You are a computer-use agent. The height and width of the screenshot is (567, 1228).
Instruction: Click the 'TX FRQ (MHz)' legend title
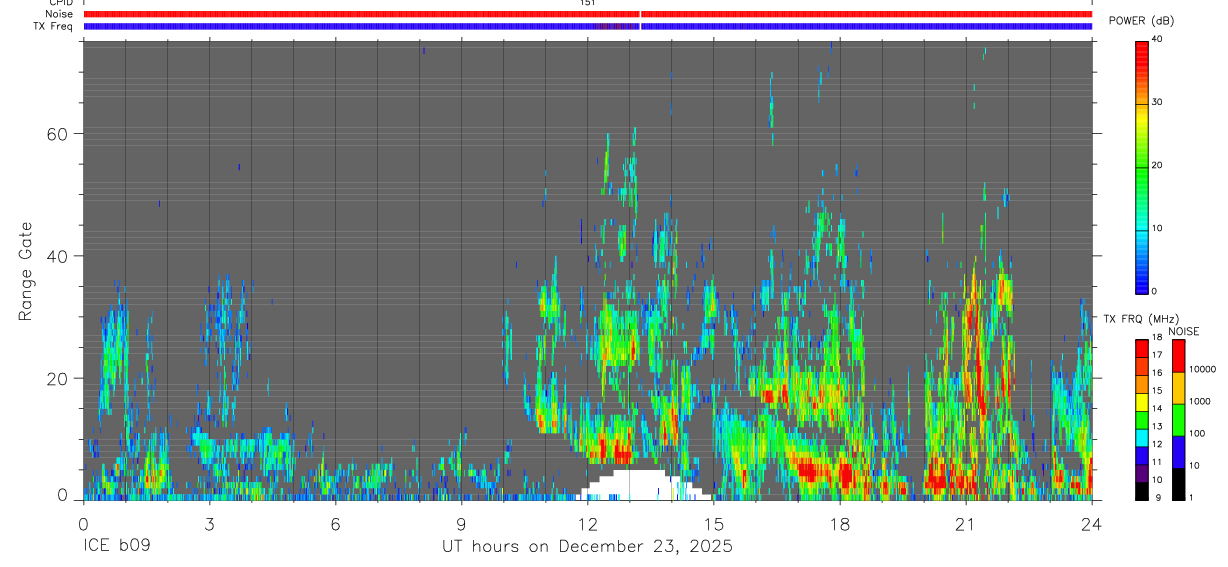(x=1141, y=319)
